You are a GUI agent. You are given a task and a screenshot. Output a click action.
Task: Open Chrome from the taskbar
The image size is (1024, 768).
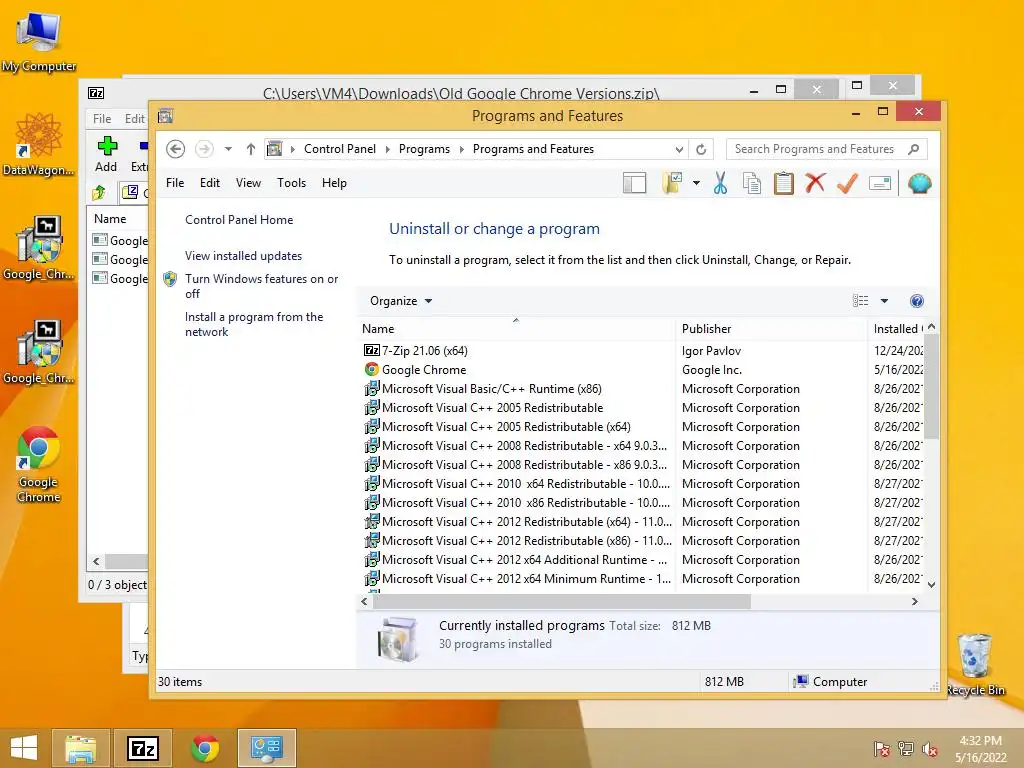pos(205,748)
